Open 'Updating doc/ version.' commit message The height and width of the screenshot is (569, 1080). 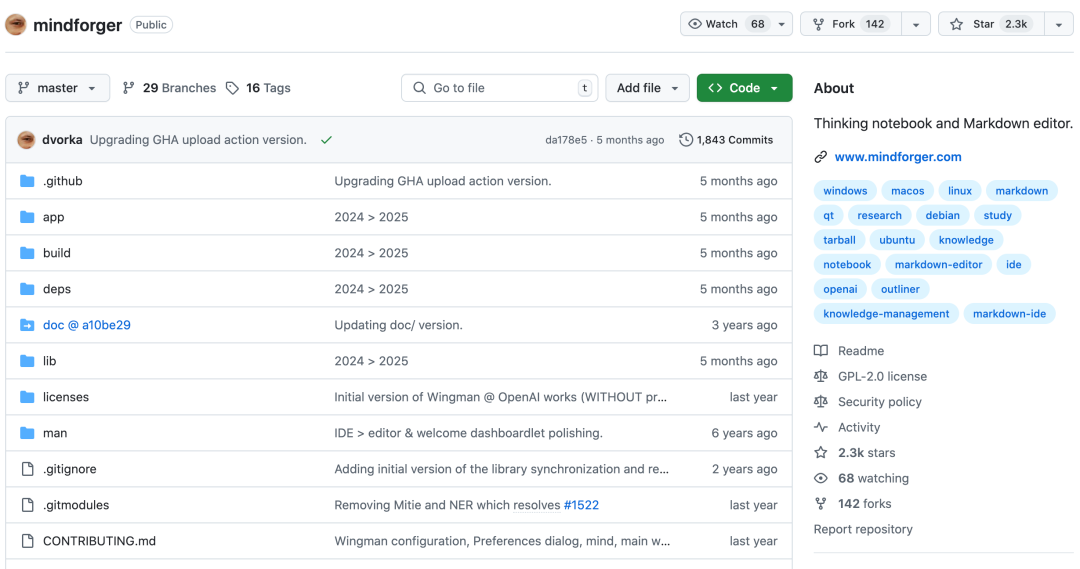click(x=398, y=325)
